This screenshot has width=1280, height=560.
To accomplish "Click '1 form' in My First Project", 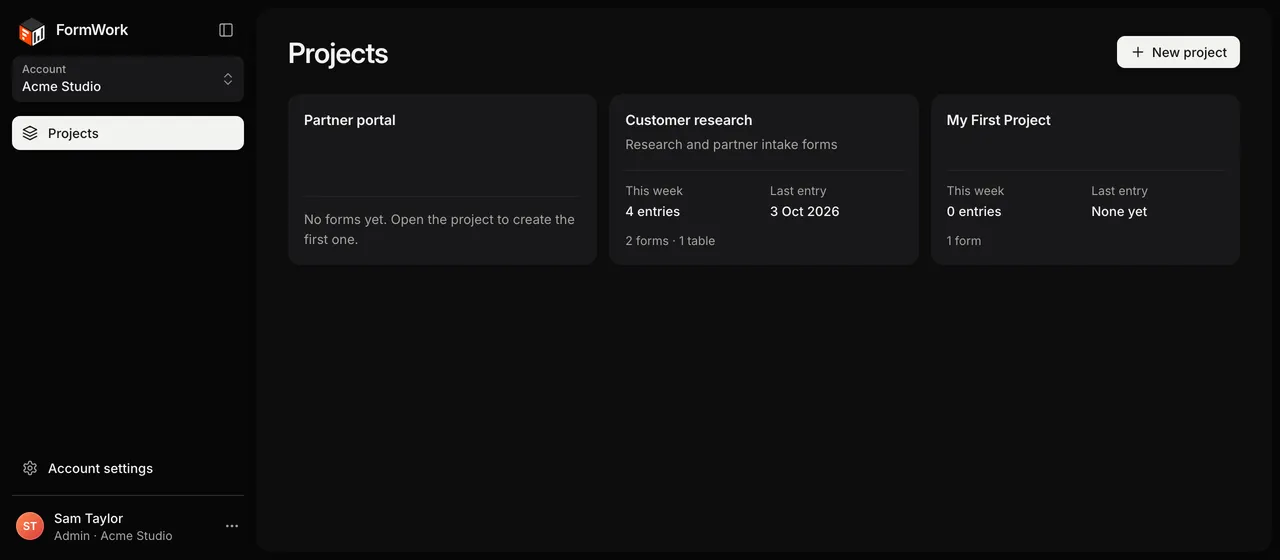I will [x=964, y=240].
